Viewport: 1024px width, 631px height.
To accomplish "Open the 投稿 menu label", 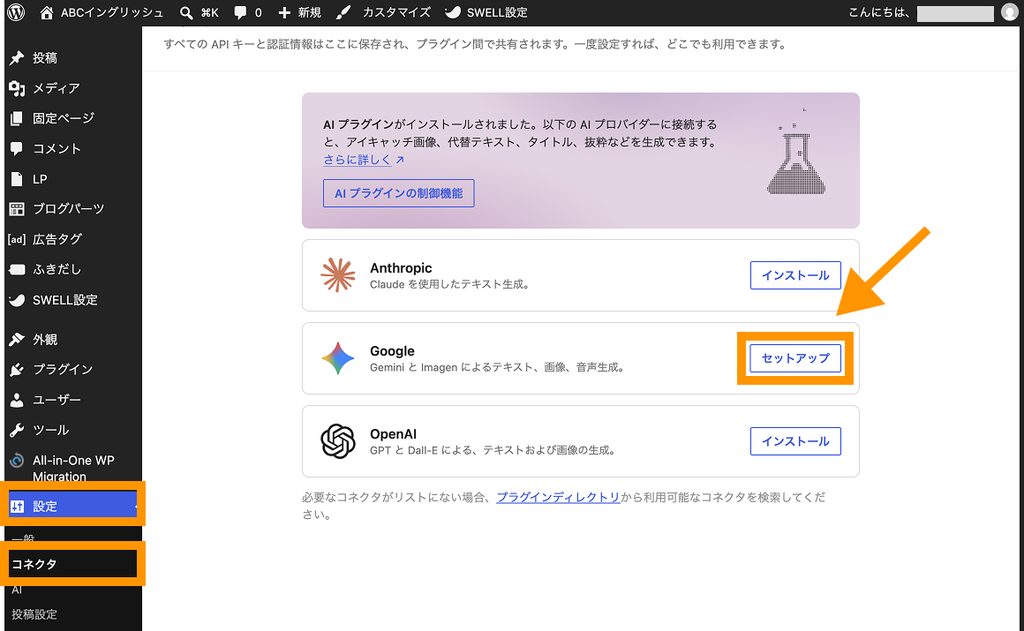I will point(45,58).
